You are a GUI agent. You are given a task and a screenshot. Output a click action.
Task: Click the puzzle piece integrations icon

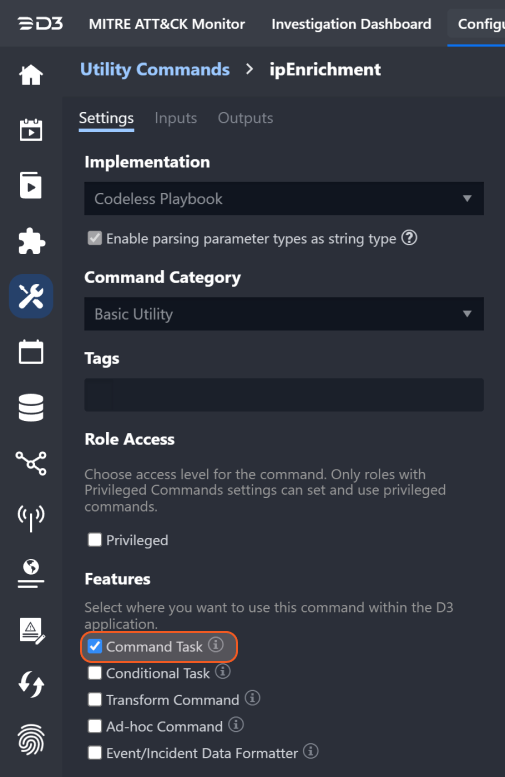tap(31, 241)
